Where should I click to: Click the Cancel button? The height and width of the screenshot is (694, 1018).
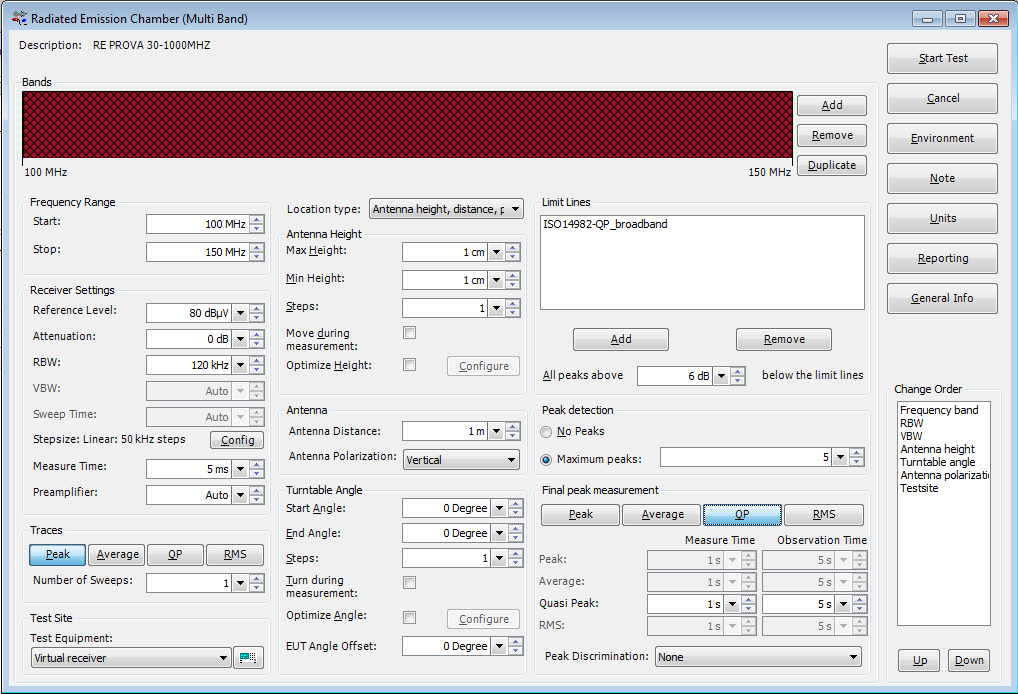pos(943,99)
